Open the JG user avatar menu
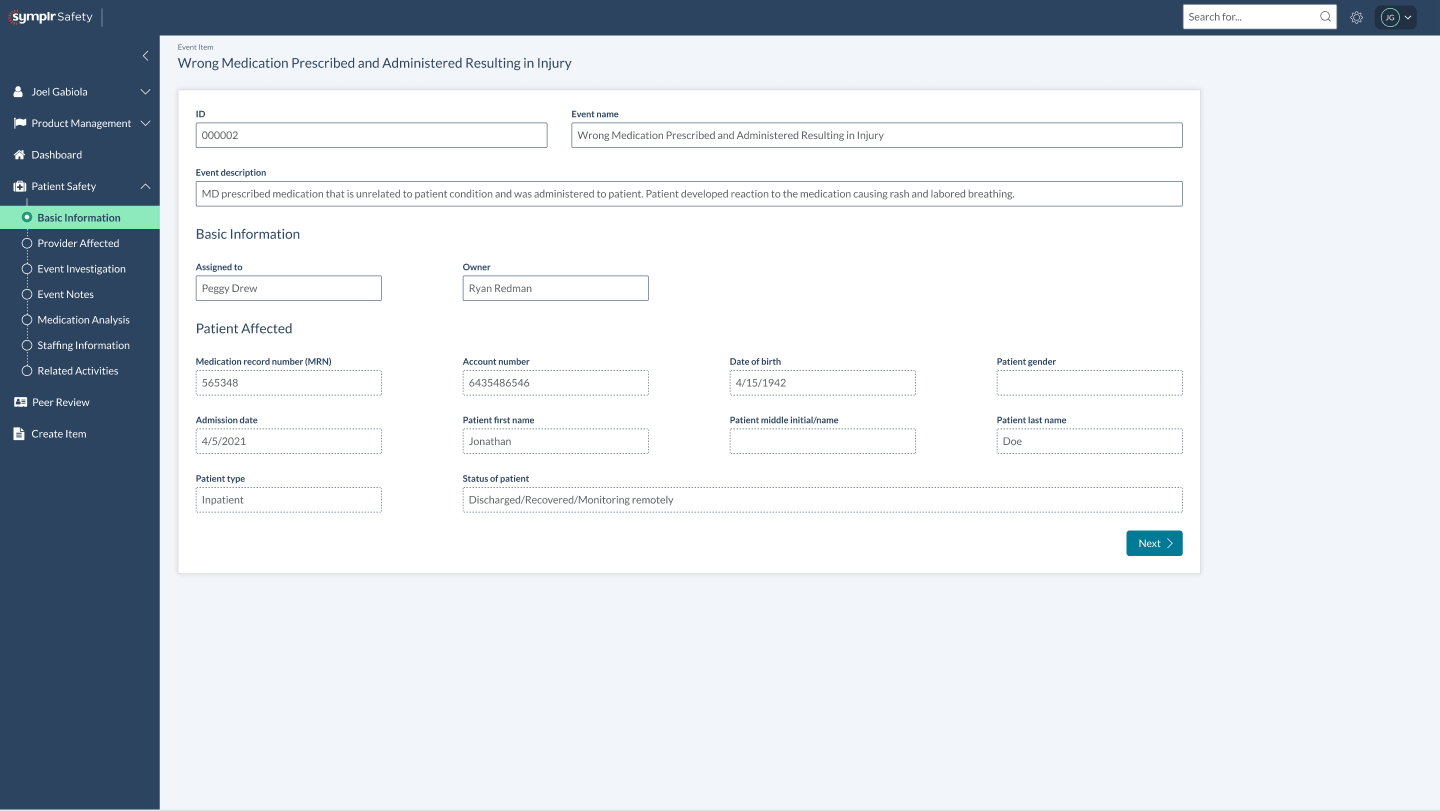 coord(1396,17)
